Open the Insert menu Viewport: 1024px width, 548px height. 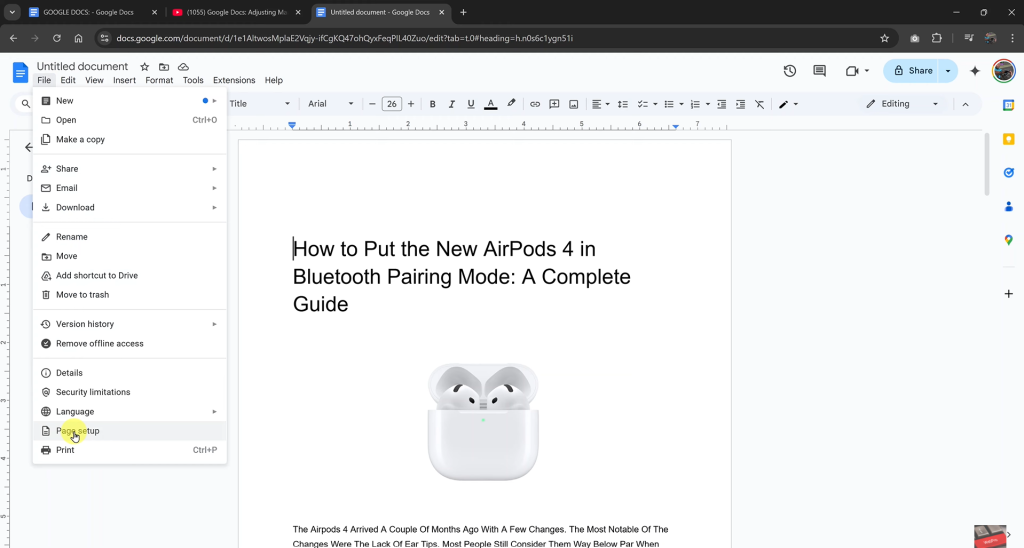(124, 80)
